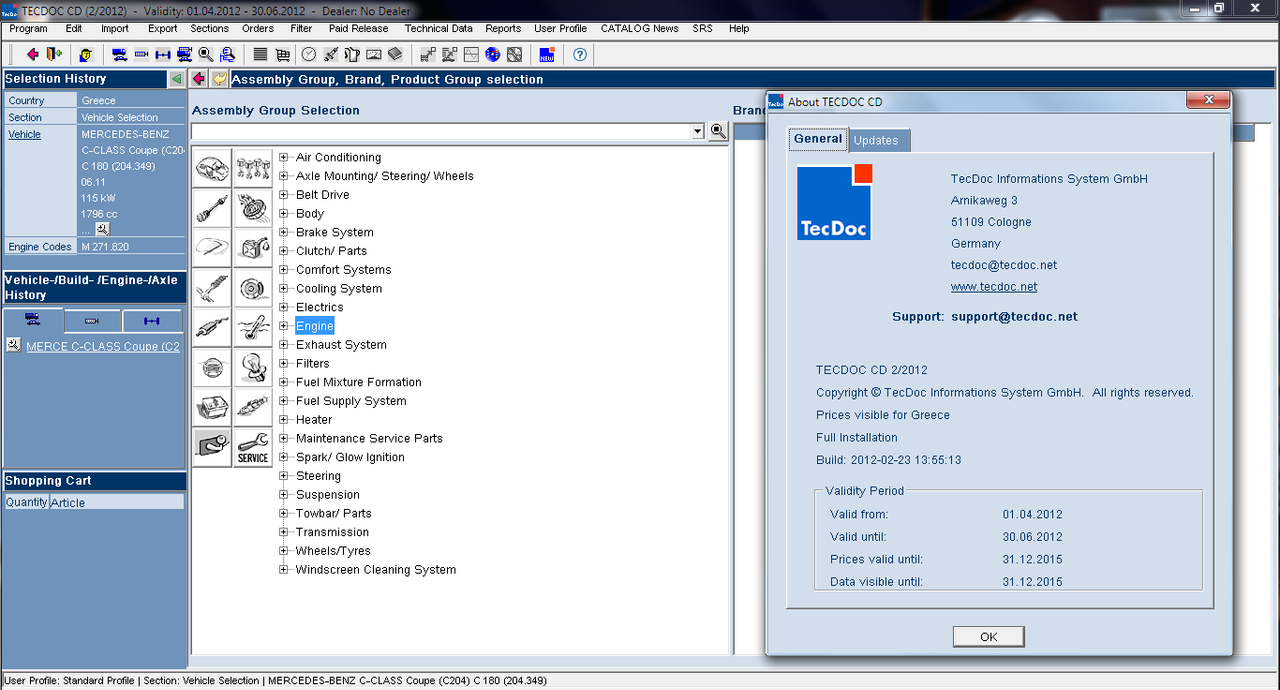Image resolution: width=1280 pixels, height=690 pixels.
Task: Select the axle history tab
Action: pos(152,320)
